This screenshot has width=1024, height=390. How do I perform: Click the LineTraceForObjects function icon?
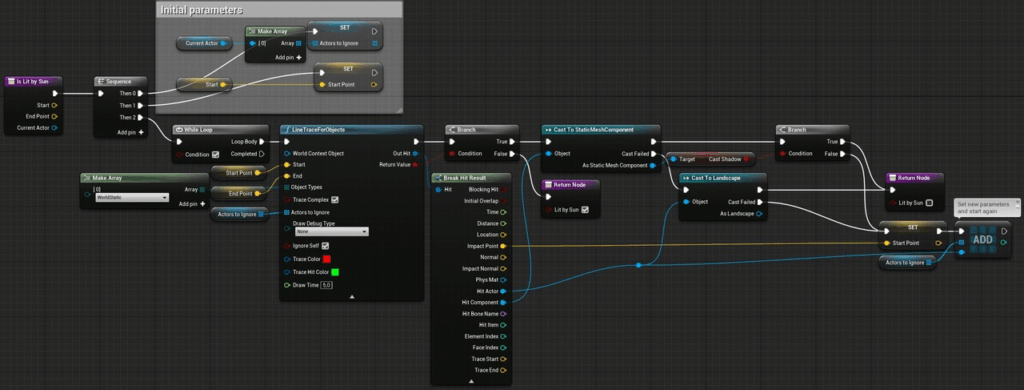tap(287, 130)
